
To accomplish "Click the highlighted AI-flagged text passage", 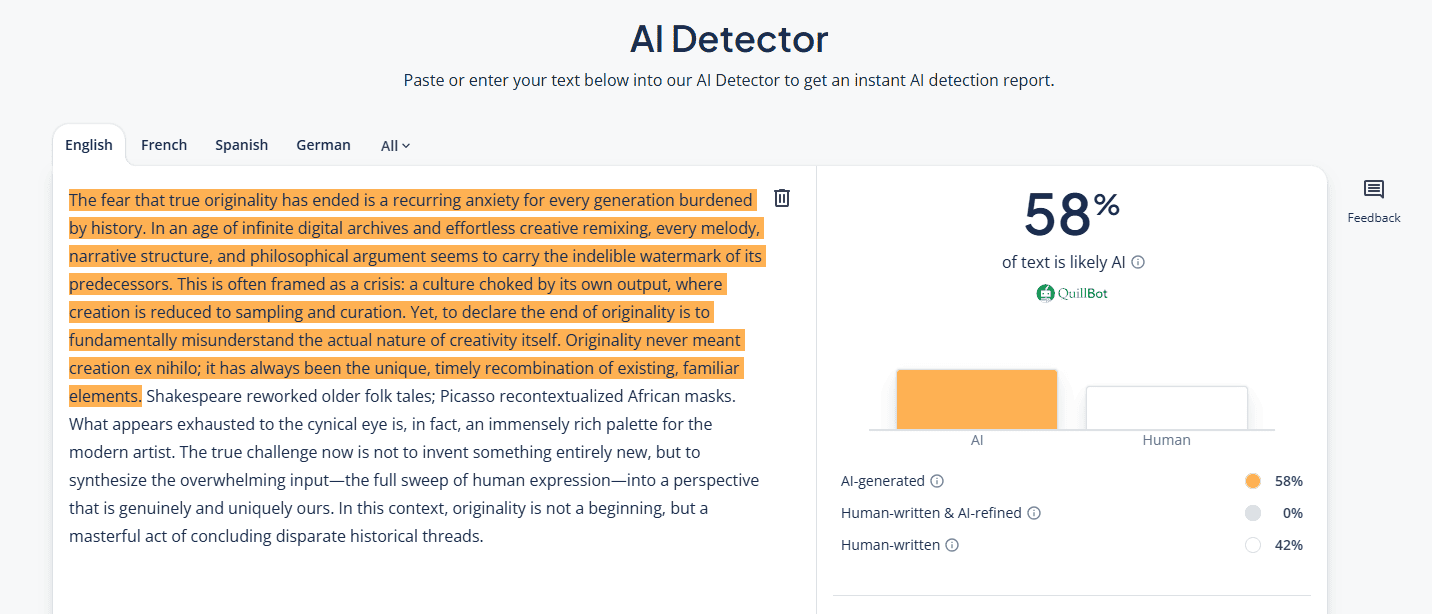I will click(x=400, y=285).
